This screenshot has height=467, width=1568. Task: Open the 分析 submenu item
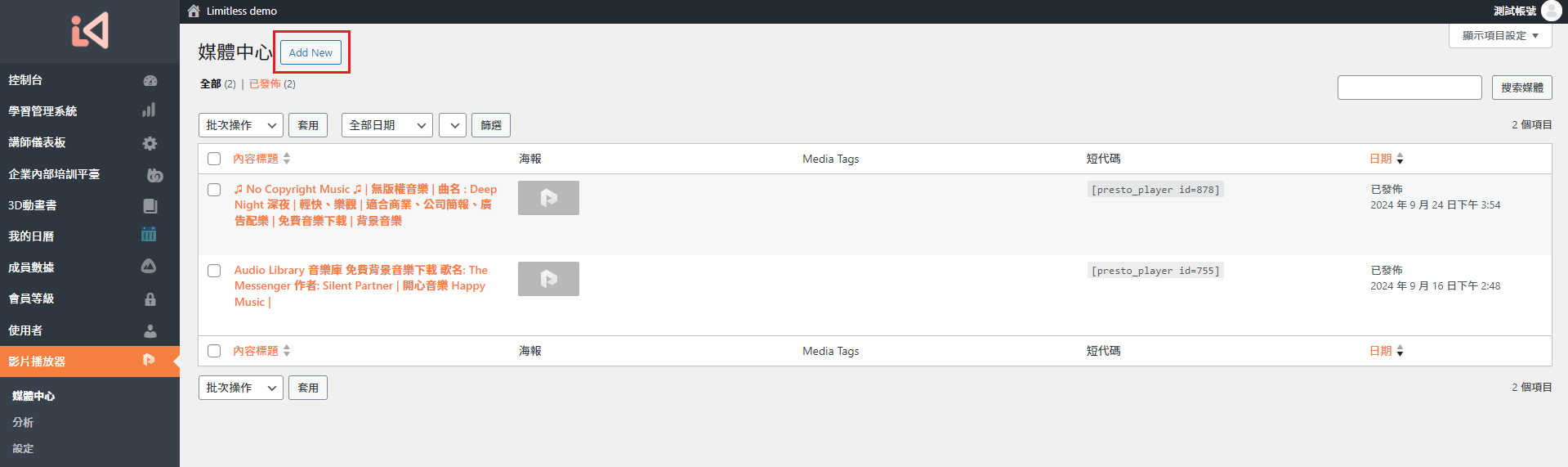tap(23, 423)
